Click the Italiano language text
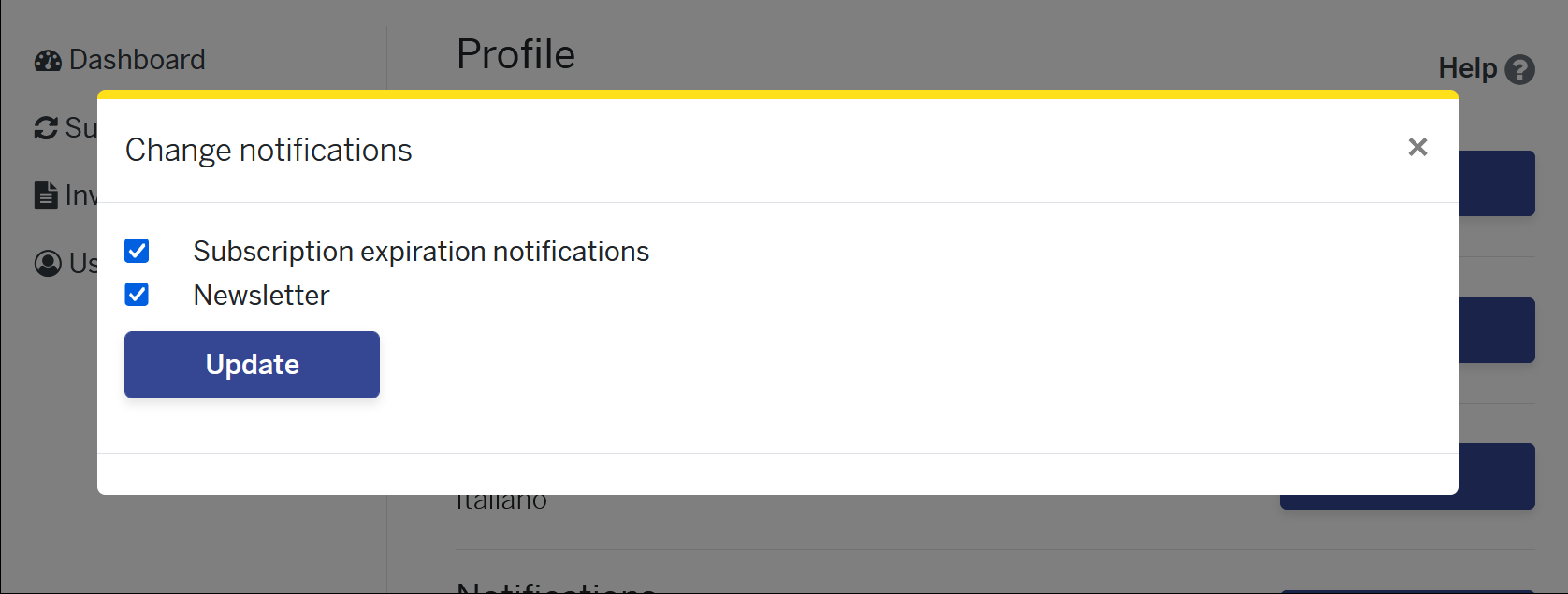The height and width of the screenshot is (594, 1568). click(502, 502)
